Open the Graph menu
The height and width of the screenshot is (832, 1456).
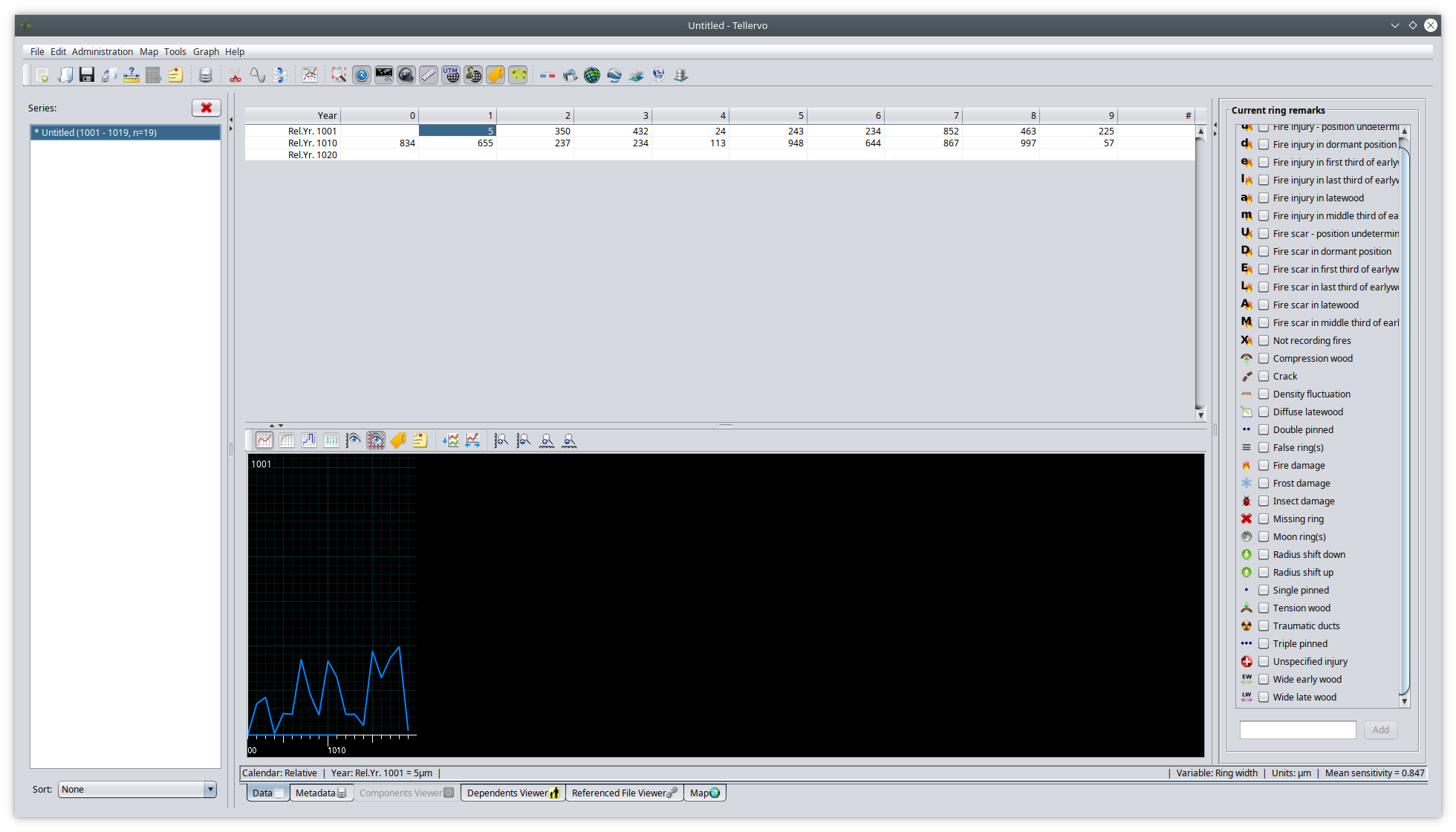coord(207,51)
